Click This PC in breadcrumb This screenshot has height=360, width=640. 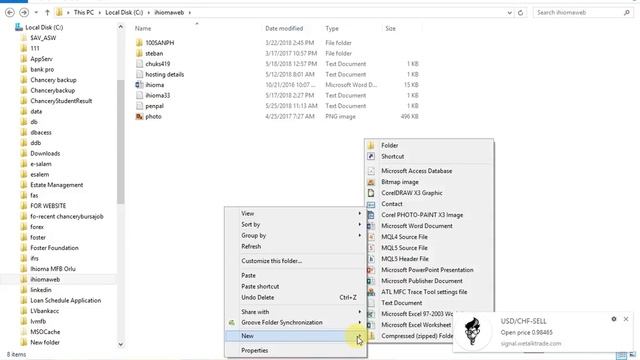pyautogui.click(x=84, y=13)
